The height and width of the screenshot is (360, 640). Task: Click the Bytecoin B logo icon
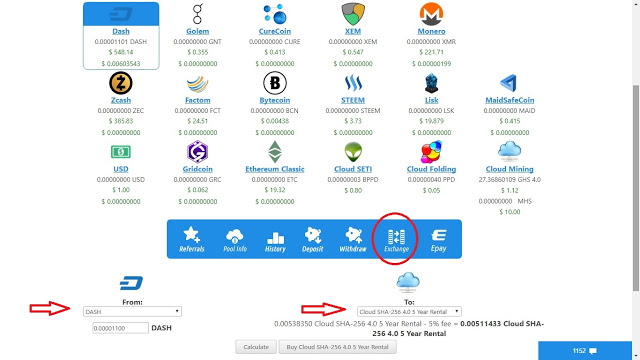click(275, 83)
